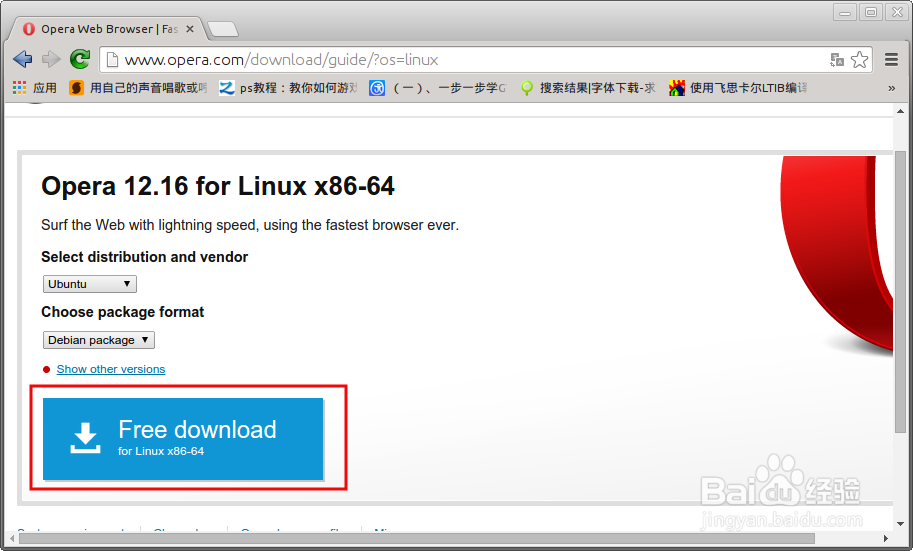Click the vertical scrollbar up arrow
913x551 pixels.
point(900,111)
